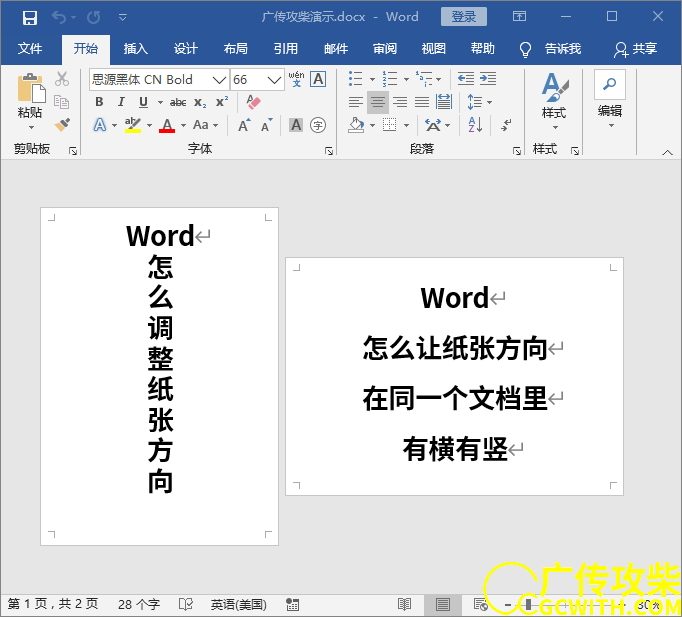The height and width of the screenshot is (617, 682).
Task: Open the Customize Quick Access Toolbar menu
Action: click(x=123, y=17)
